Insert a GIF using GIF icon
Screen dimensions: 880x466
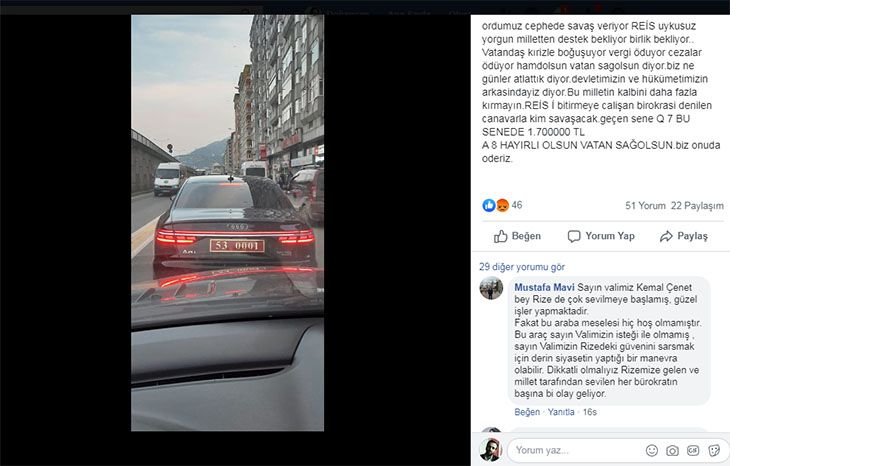pos(693,450)
